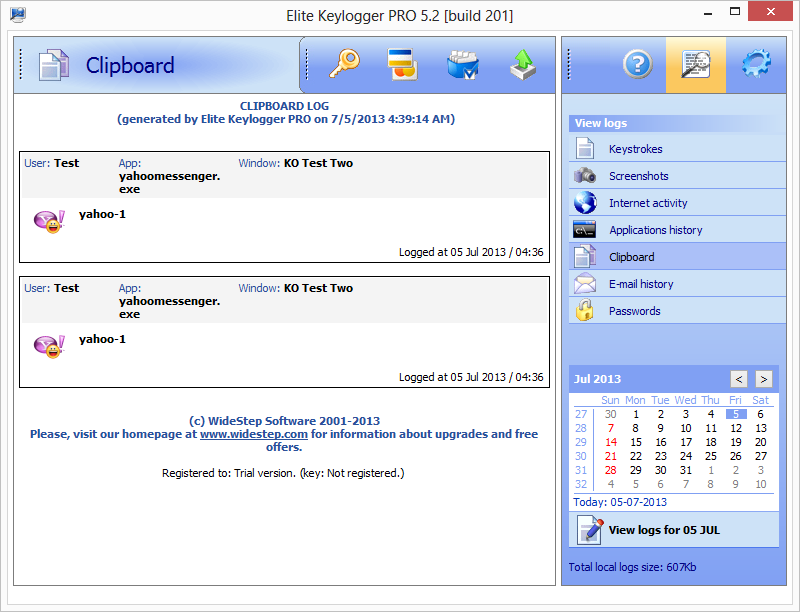Image resolution: width=800 pixels, height=612 pixels.
Task: Click the Total local logs size text
Action: coord(632,567)
